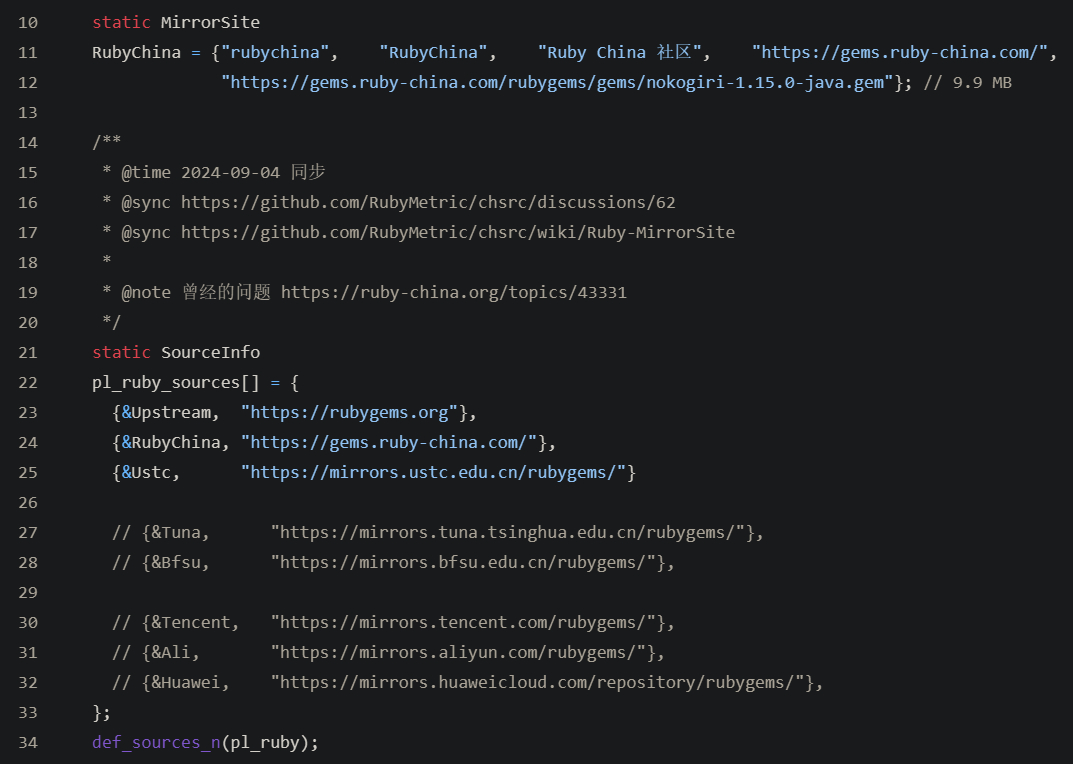Image resolution: width=1073 pixels, height=764 pixels.
Task: Click the SourceInfo type name
Action: tap(210, 353)
